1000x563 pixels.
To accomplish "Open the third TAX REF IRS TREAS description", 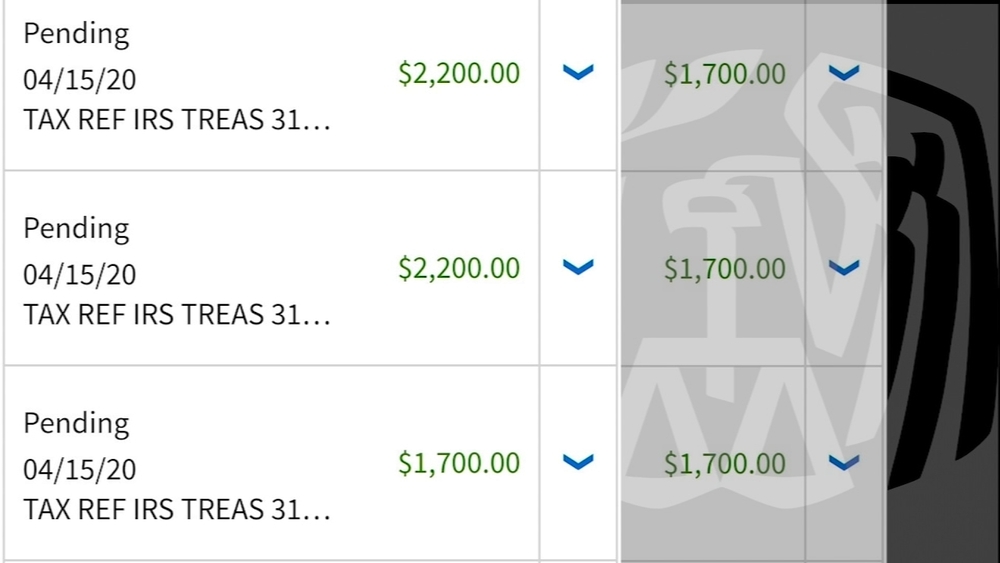I will click(x=177, y=510).
